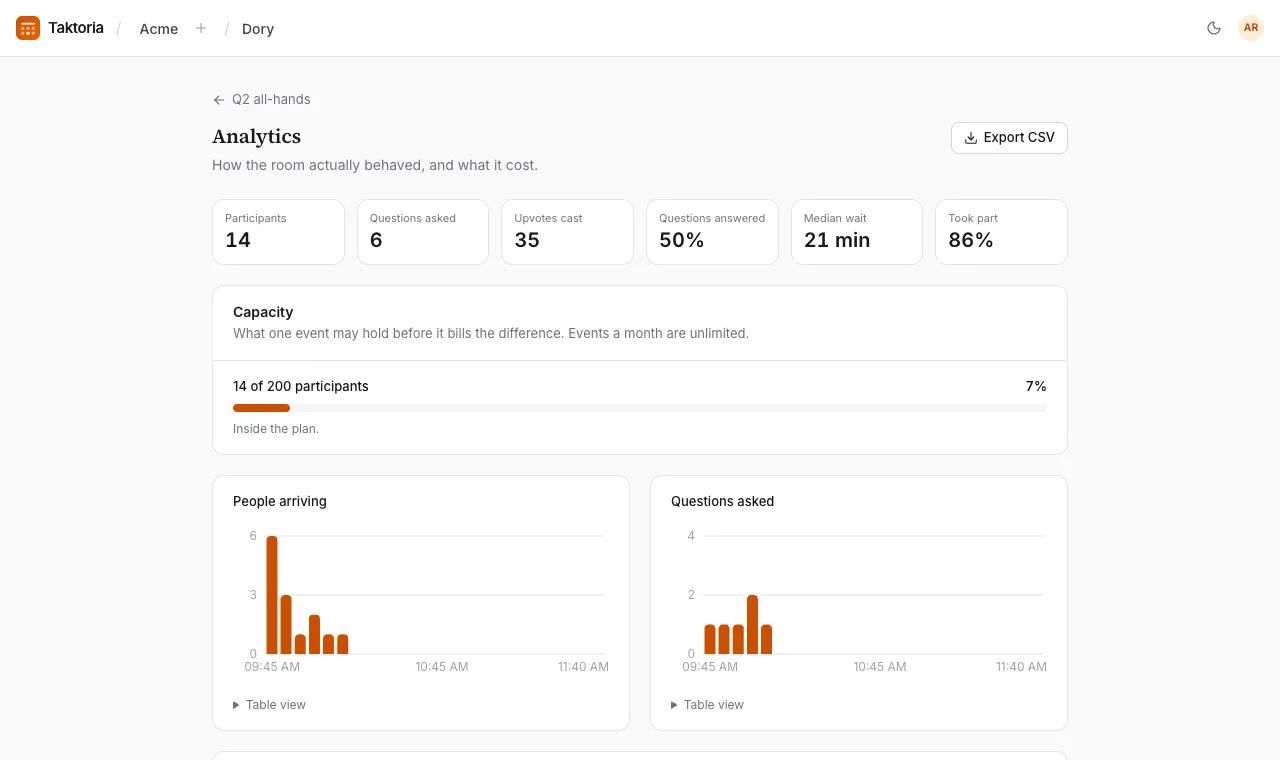Export analytics as CSV

pos(1009,138)
